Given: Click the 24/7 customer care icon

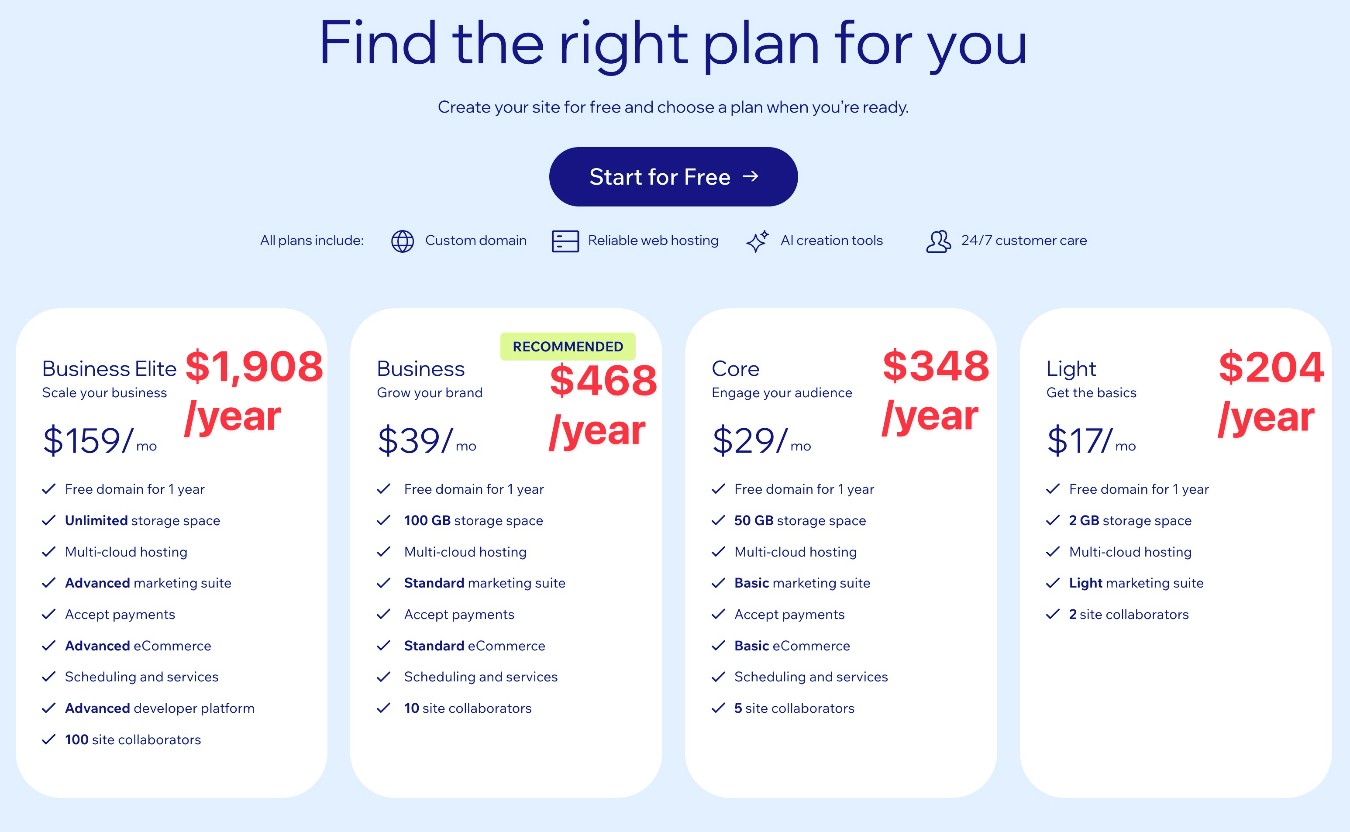Looking at the screenshot, I should coord(938,241).
